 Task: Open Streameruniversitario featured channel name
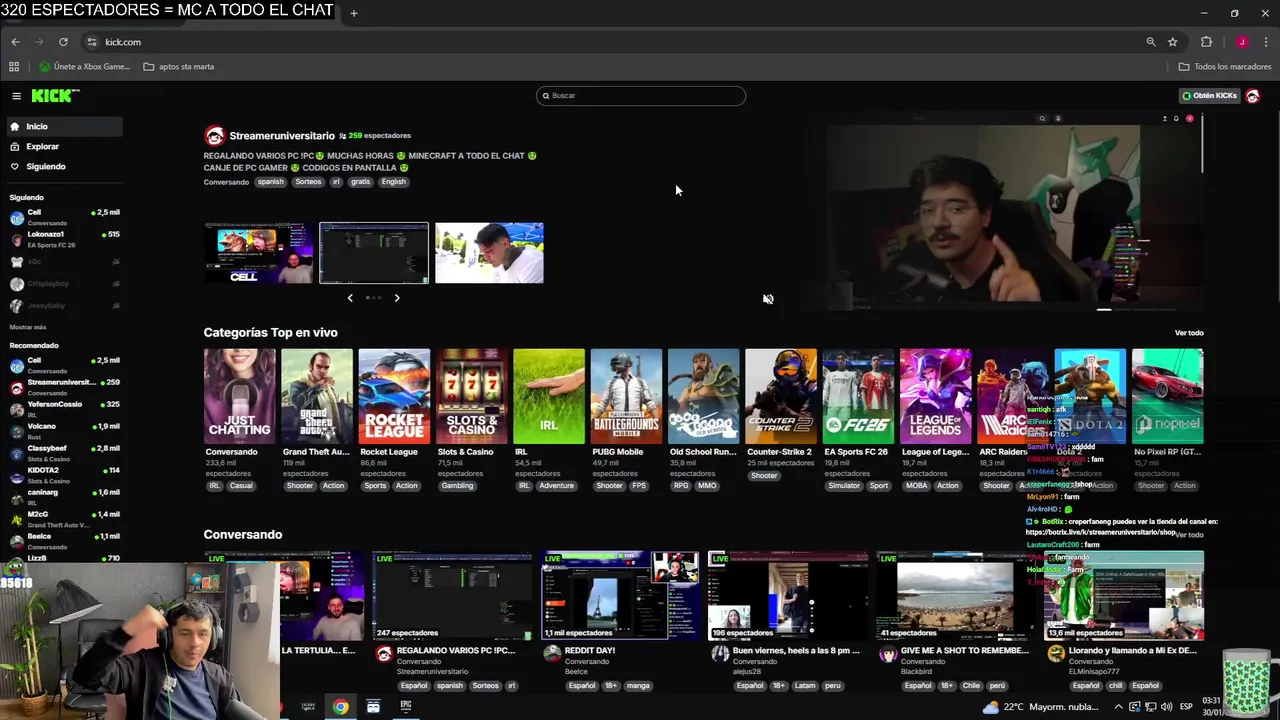(x=282, y=136)
